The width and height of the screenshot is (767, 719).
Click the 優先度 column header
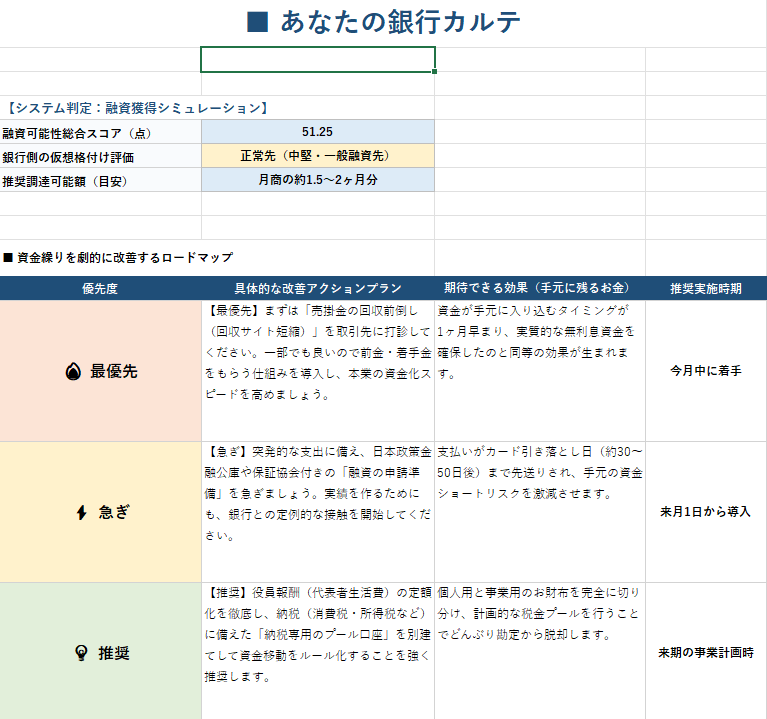point(100,288)
